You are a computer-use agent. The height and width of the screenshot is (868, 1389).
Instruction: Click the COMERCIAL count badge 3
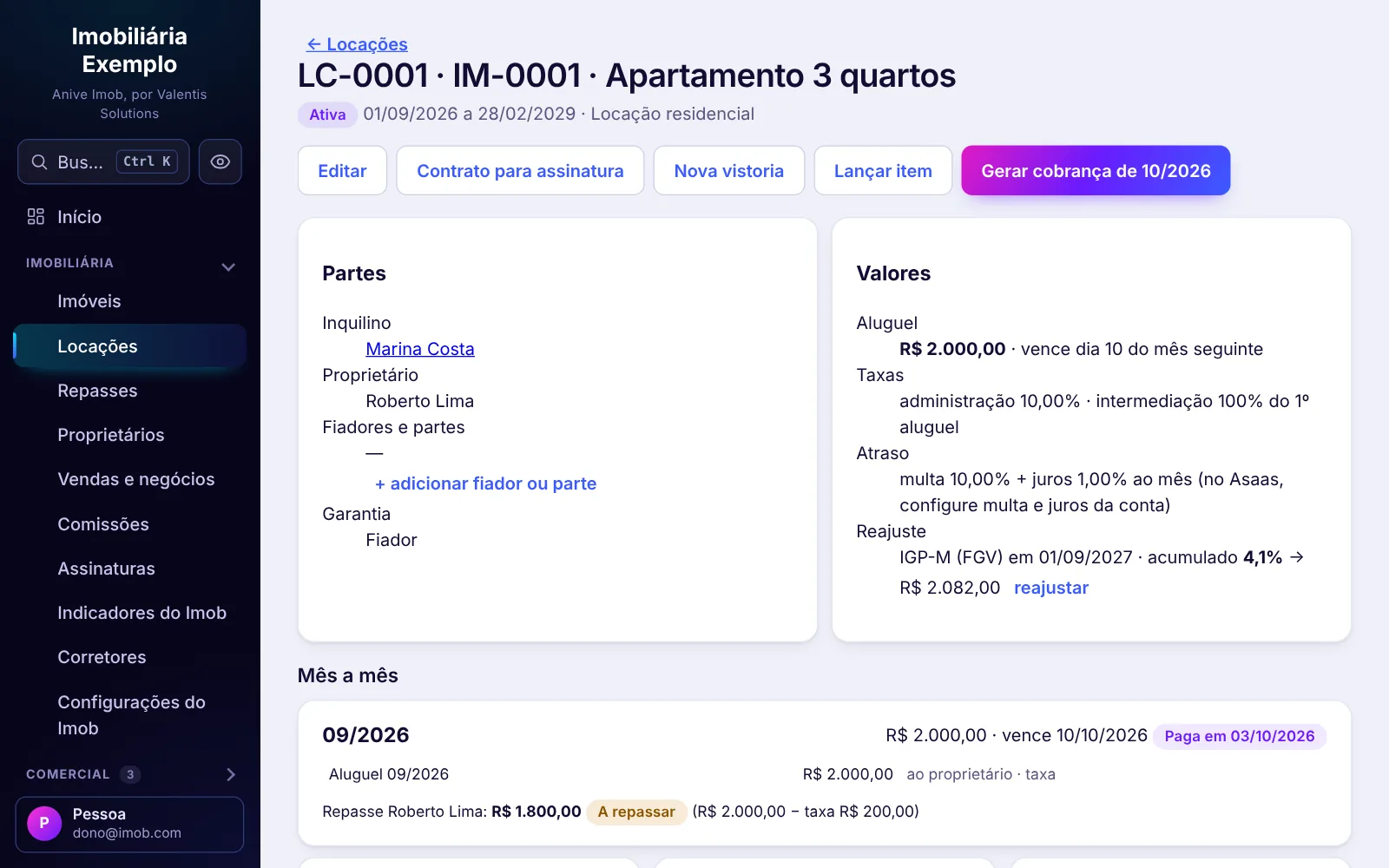pyautogui.click(x=130, y=774)
